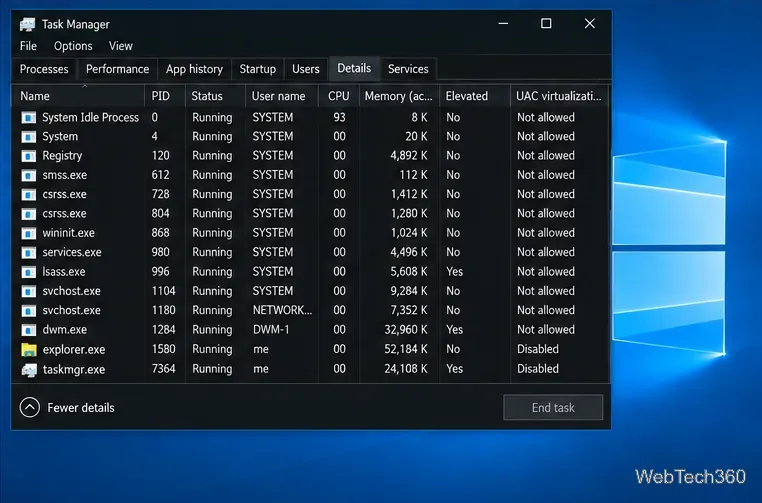Screen dimensions: 762x503
Task: Maximize the Task Manager window
Action: coord(546,23)
